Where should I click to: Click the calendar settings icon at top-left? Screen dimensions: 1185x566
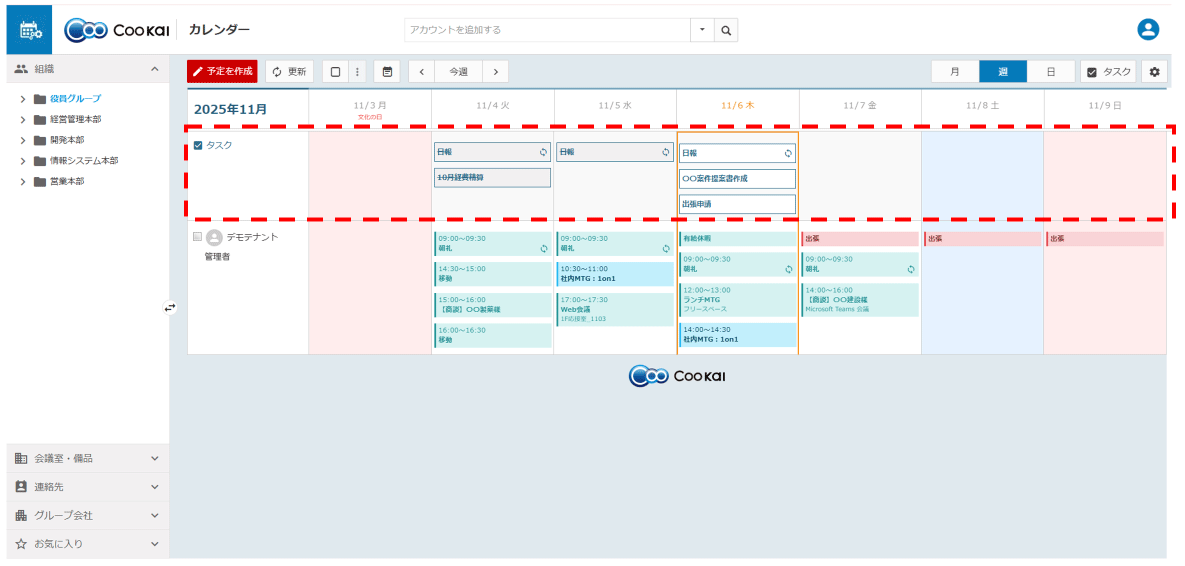29,30
